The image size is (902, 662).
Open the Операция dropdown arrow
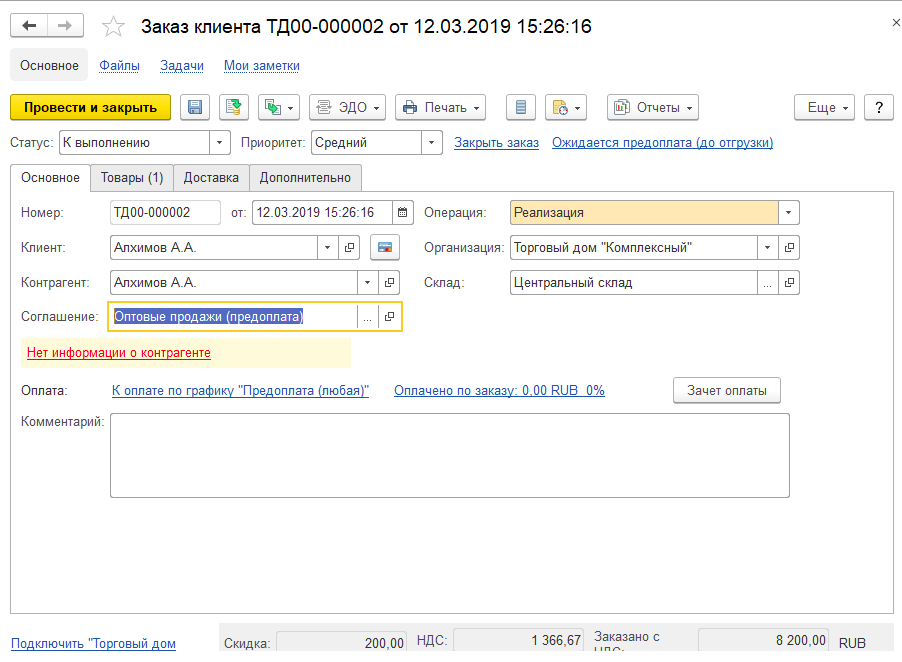pos(789,212)
